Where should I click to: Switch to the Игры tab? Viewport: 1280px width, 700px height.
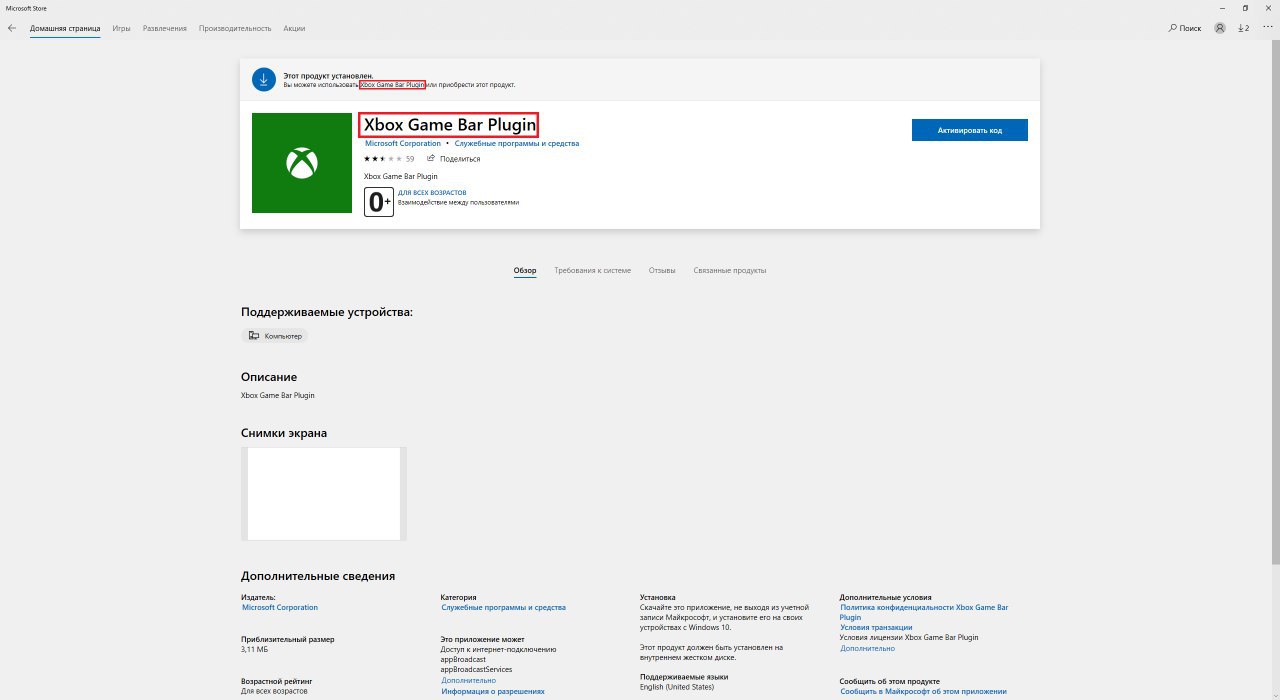[121, 28]
